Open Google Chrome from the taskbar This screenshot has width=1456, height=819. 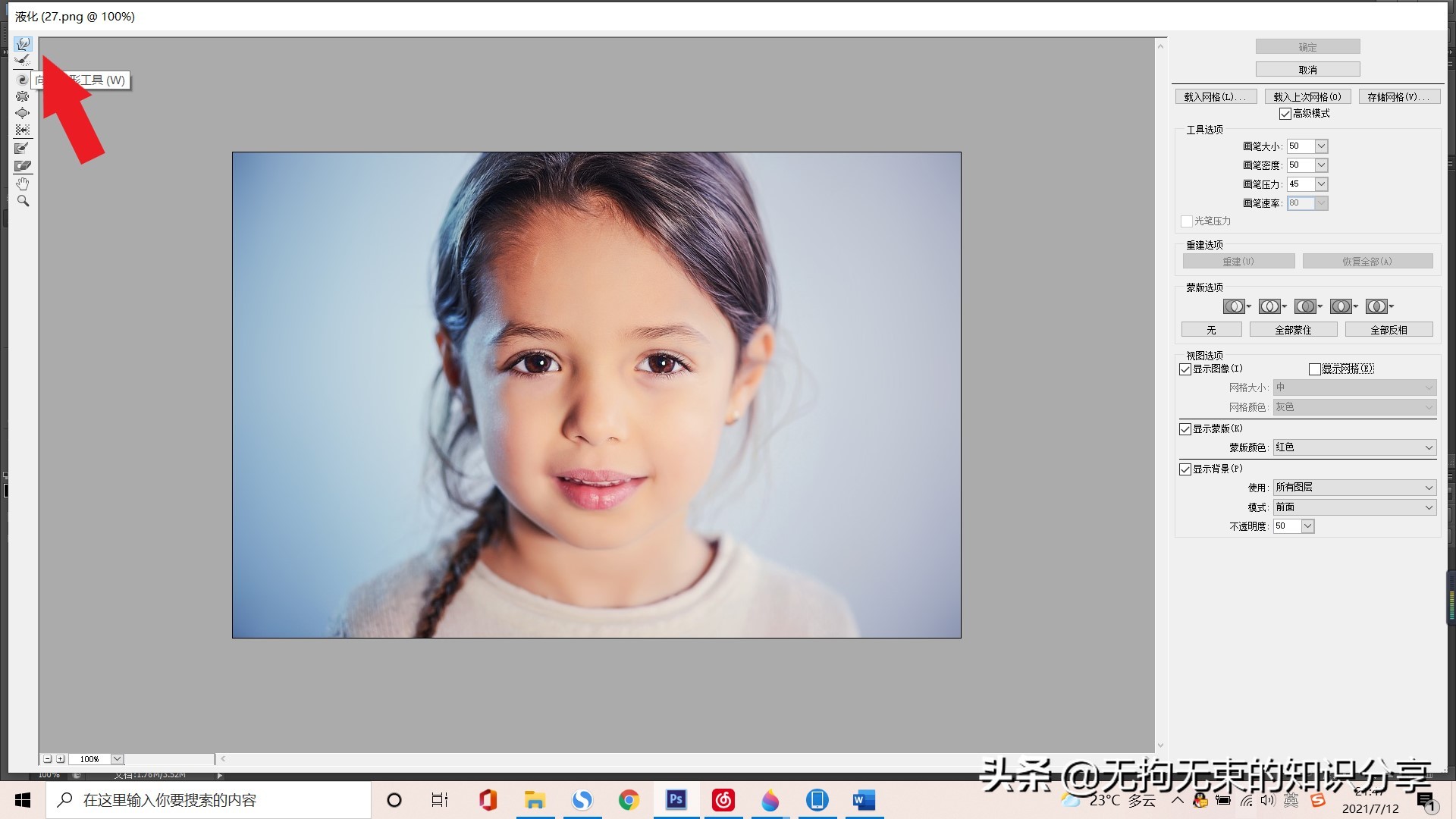[x=629, y=800]
